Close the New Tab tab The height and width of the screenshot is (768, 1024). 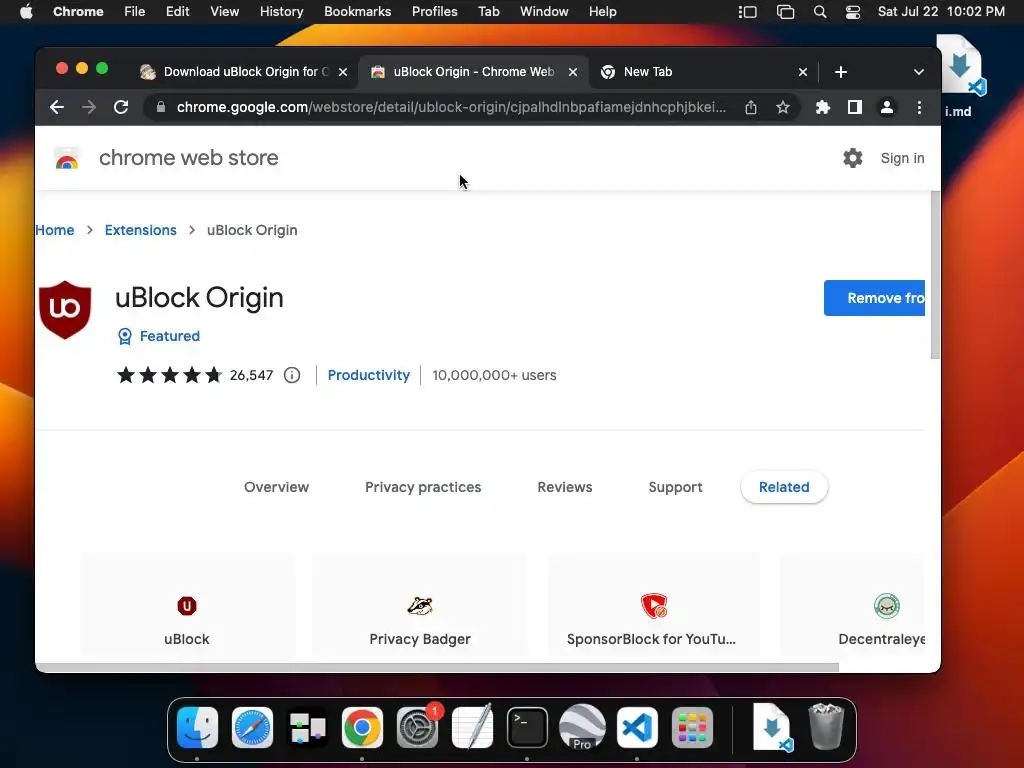803,72
